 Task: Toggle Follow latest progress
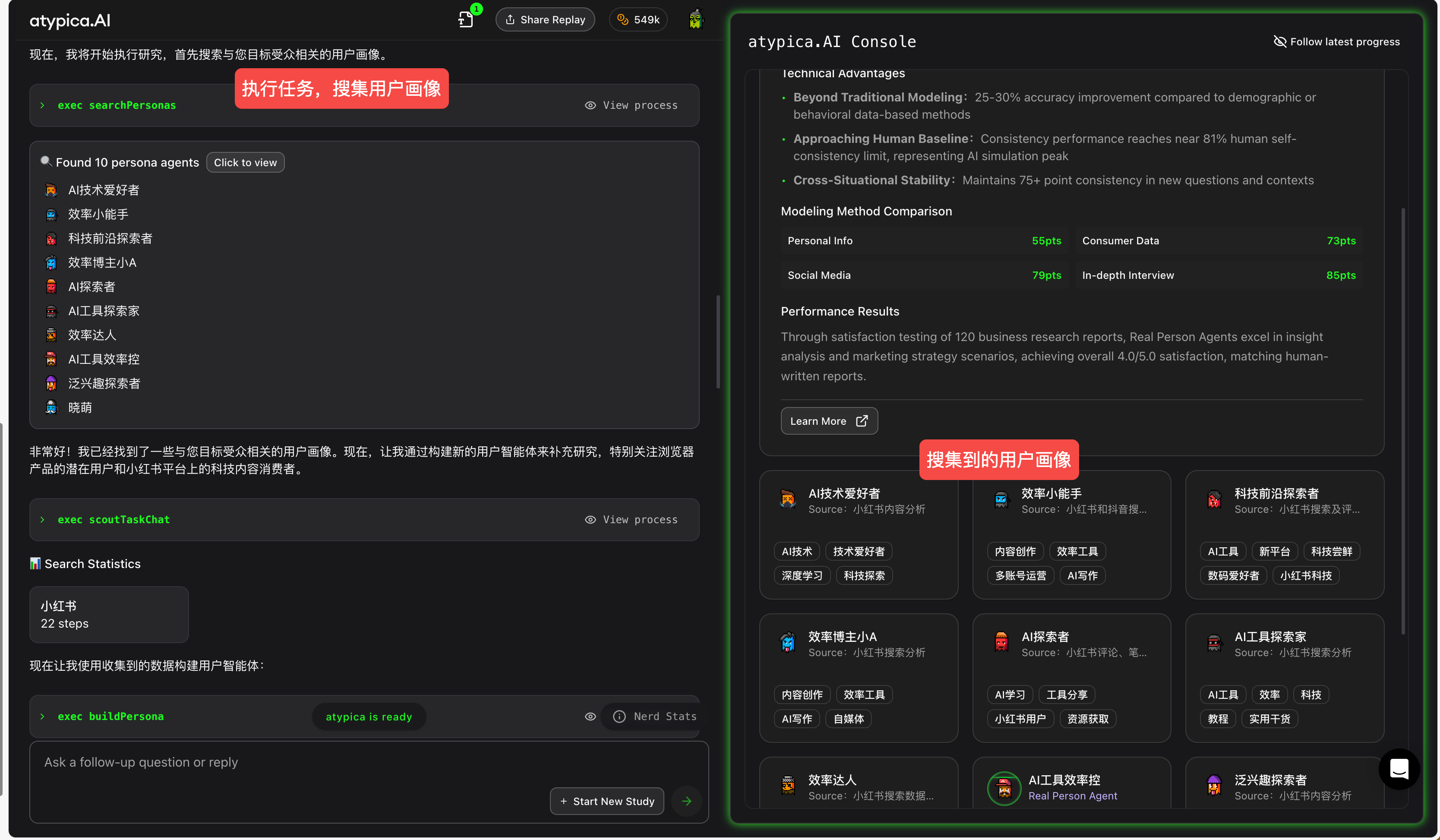point(1336,42)
